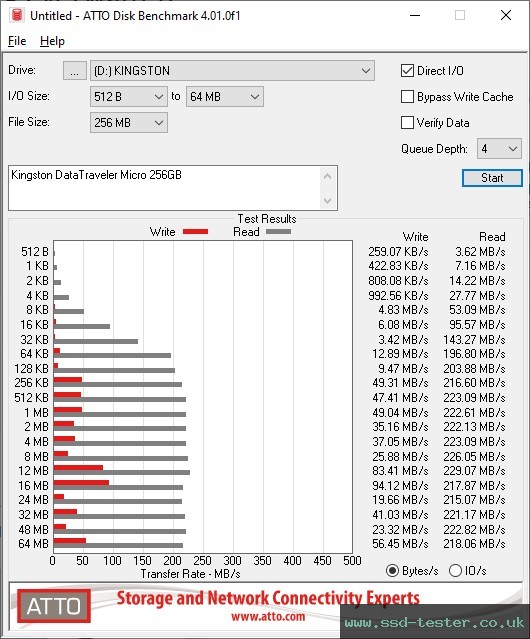Click the ATTO logo in the banner
The height and width of the screenshot is (639, 530).
(54, 606)
